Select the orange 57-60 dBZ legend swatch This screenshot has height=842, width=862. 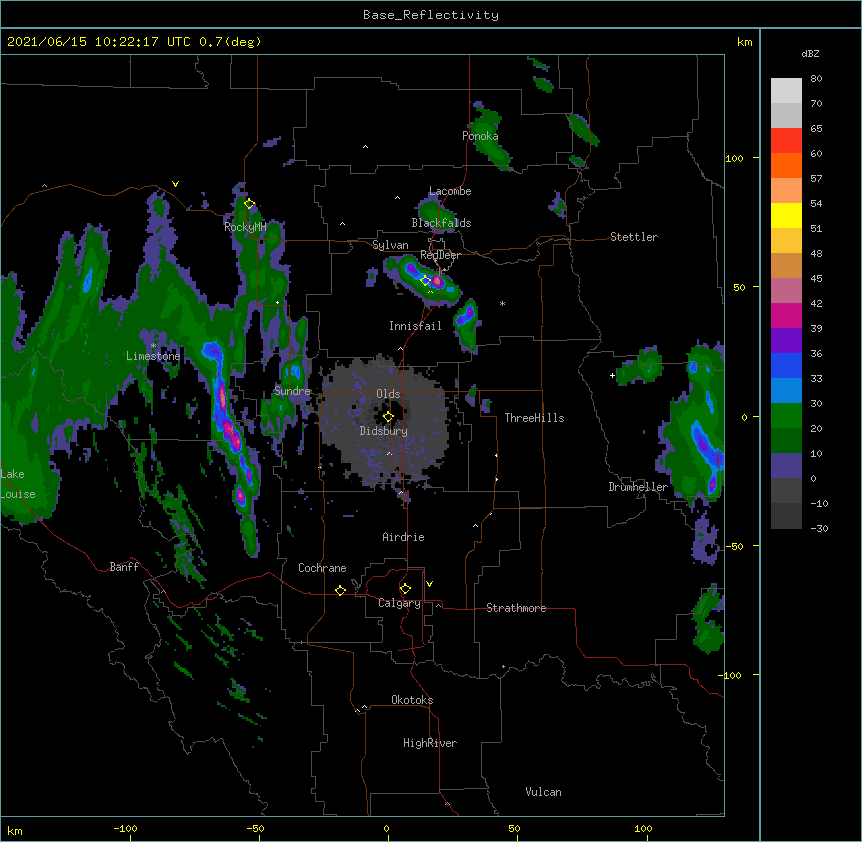(x=786, y=165)
